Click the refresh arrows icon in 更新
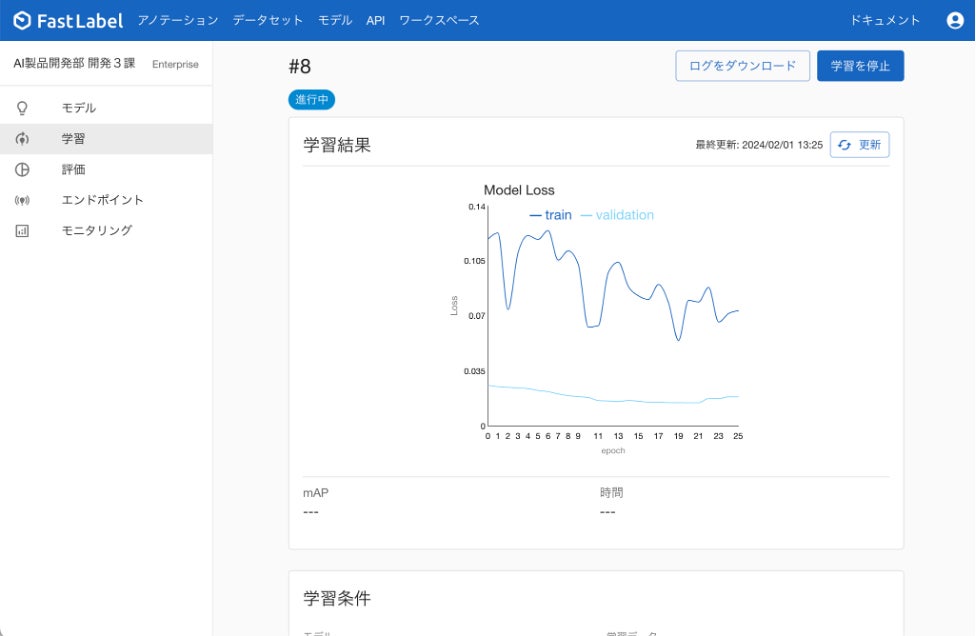The width and height of the screenshot is (976, 636). click(844, 145)
